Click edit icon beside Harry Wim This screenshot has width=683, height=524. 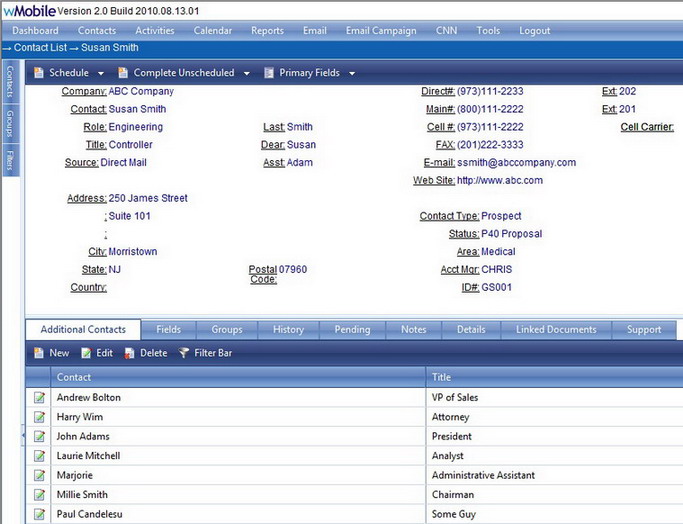click(x=39, y=417)
